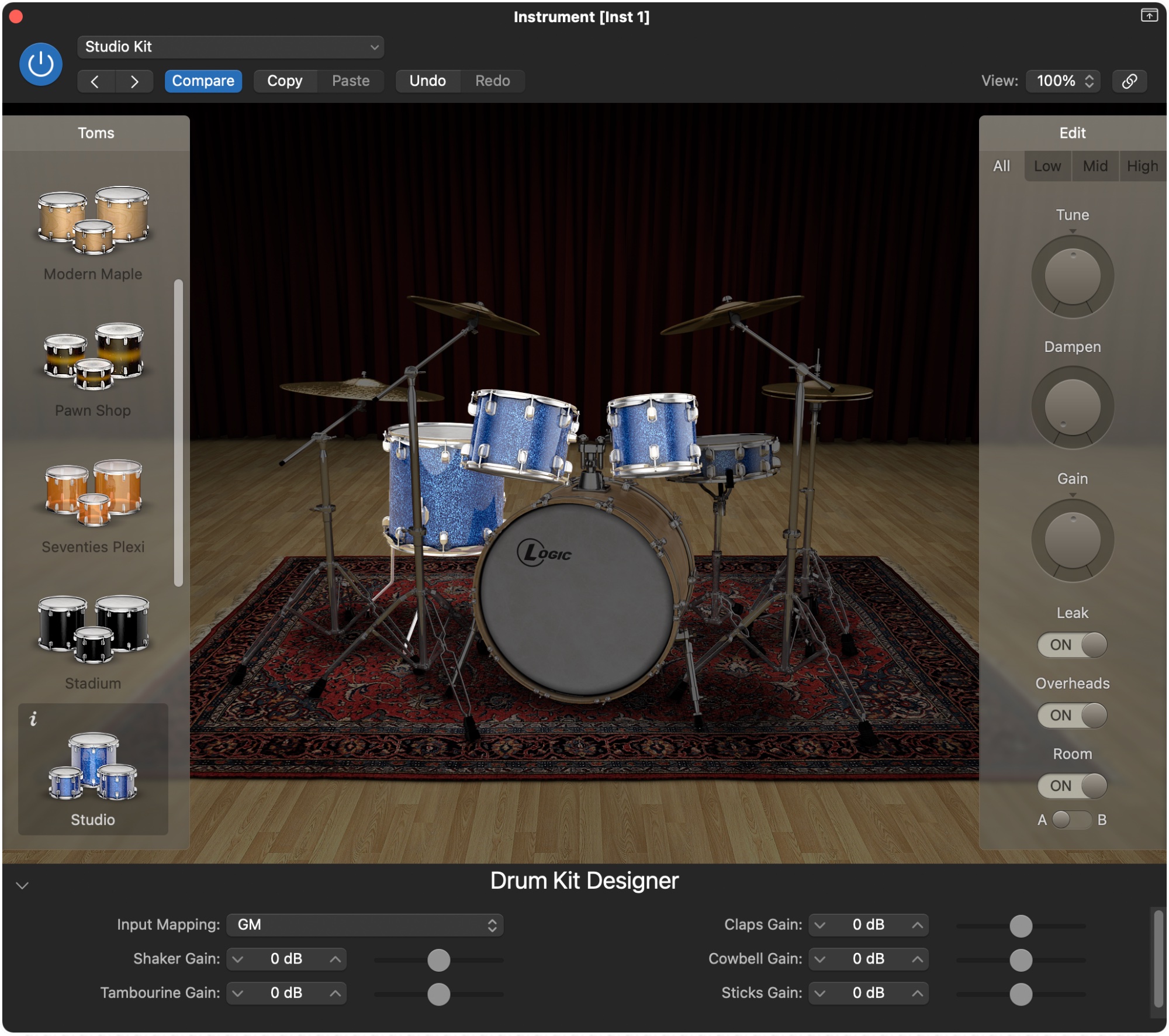Select the Pawn Shop toms kit
1169x1036 pixels.
click(93, 369)
